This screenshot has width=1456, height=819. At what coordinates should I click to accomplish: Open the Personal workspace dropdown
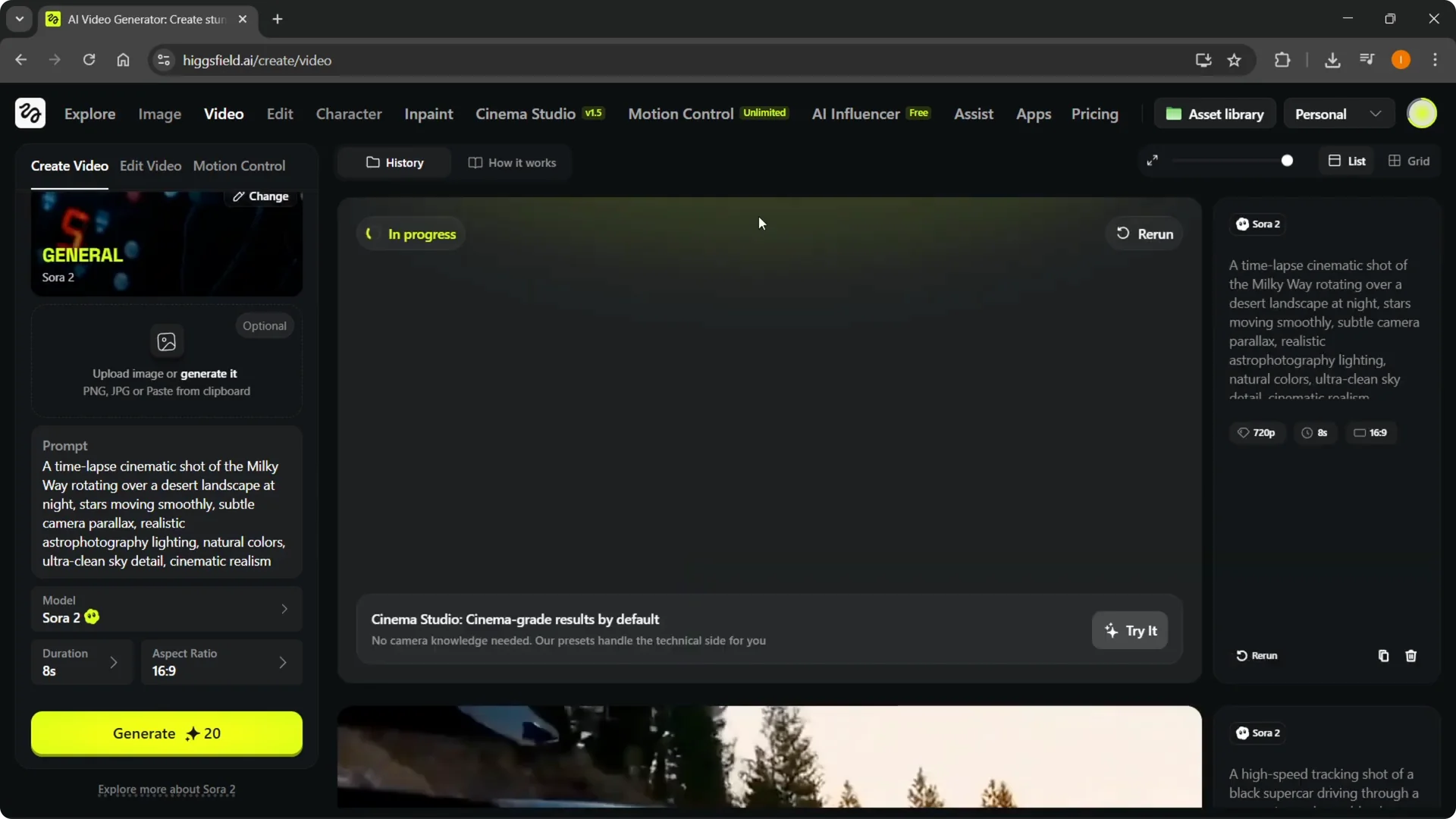tap(1337, 113)
